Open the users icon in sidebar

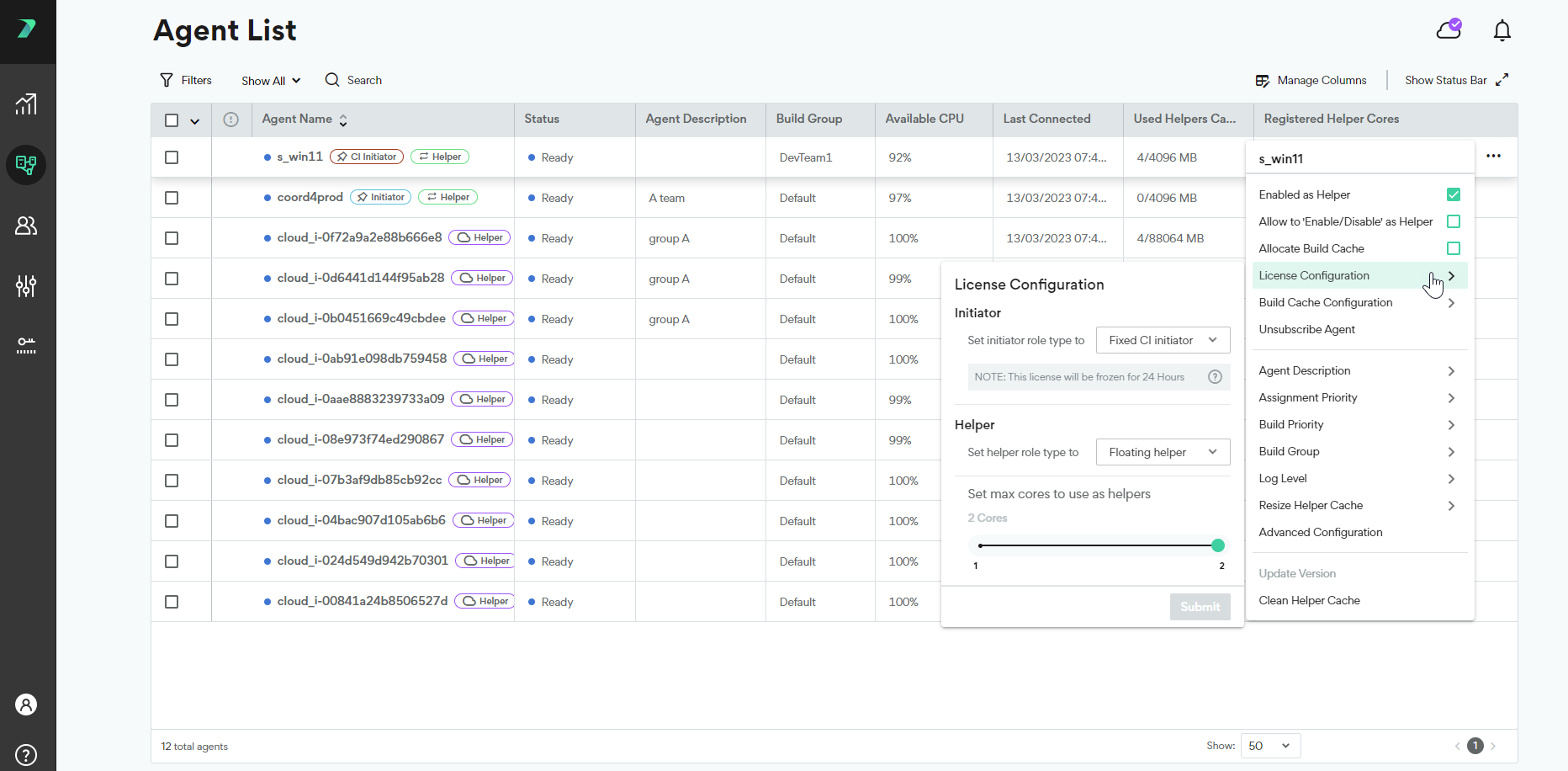26,226
